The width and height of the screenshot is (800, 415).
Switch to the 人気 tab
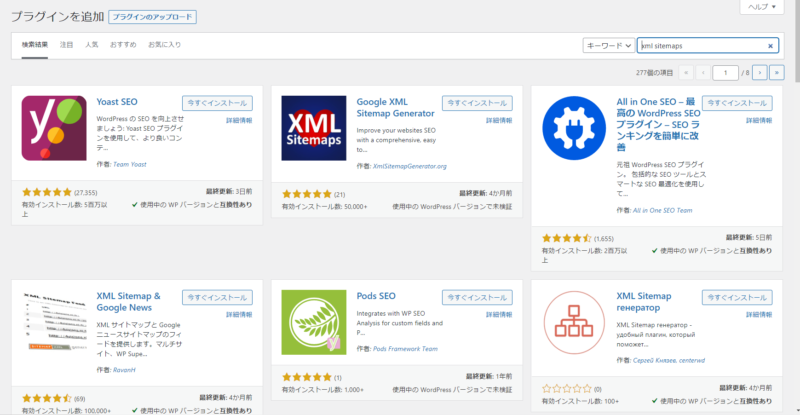[92, 45]
